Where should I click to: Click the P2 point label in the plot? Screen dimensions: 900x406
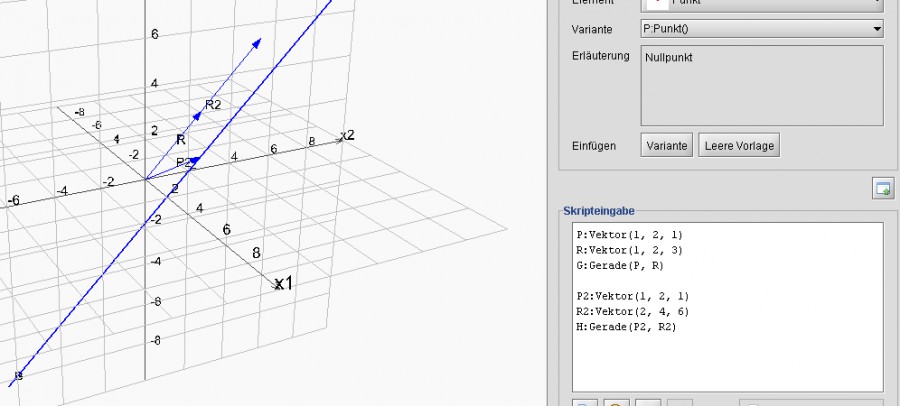coord(183,163)
